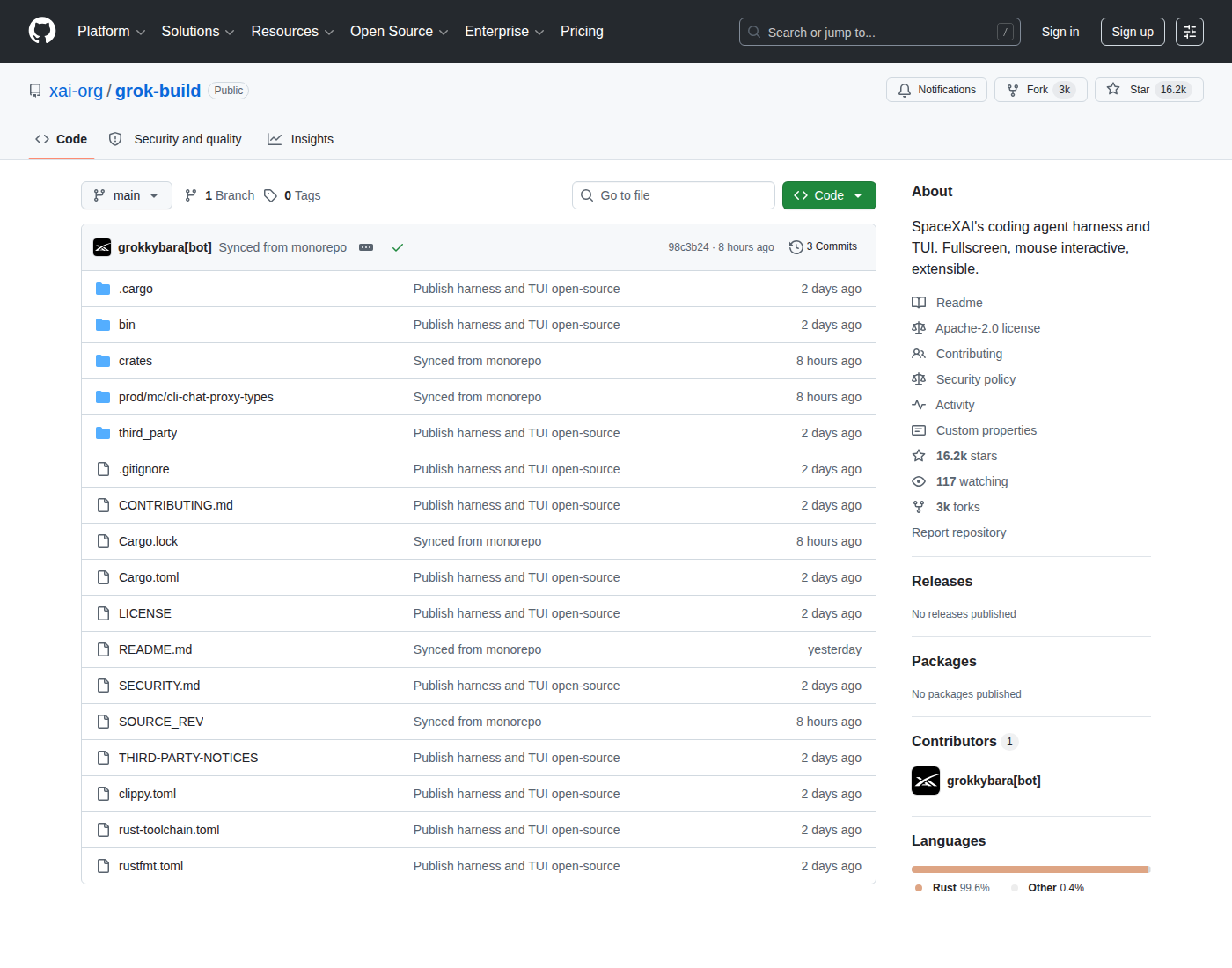Open the rust-toolchain.toml file

click(169, 830)
